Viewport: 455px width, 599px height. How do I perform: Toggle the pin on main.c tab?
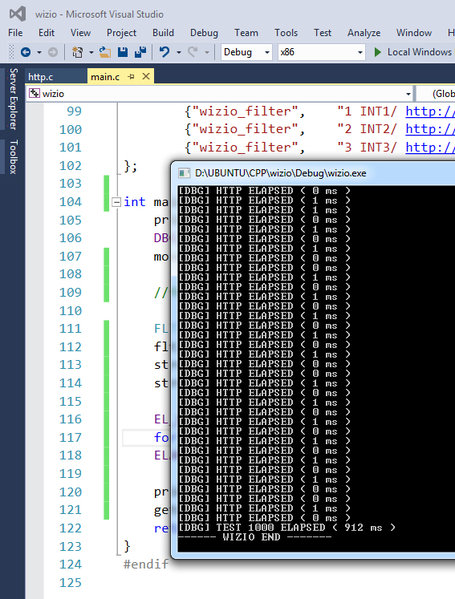coord(131,77)
